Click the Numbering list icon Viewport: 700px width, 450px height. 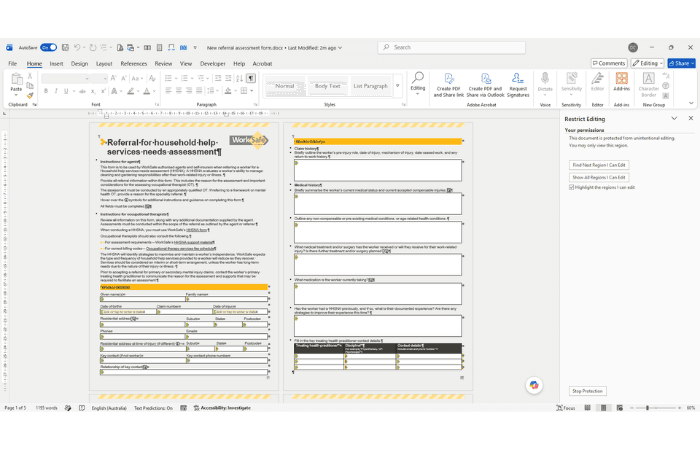click(184, 78)
